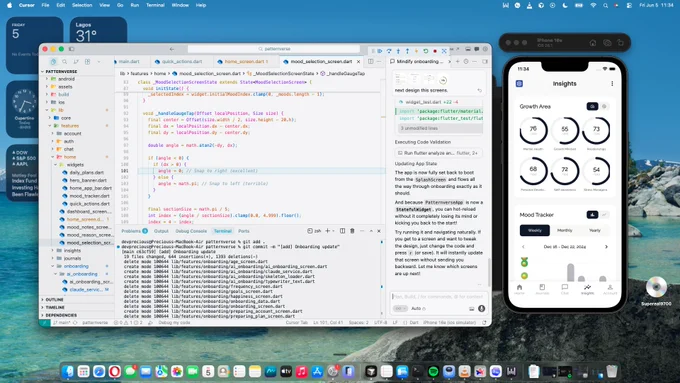Open the Debug Console panel tab
This screenshot has height=383, width=680.
click(x=191, y=231)
